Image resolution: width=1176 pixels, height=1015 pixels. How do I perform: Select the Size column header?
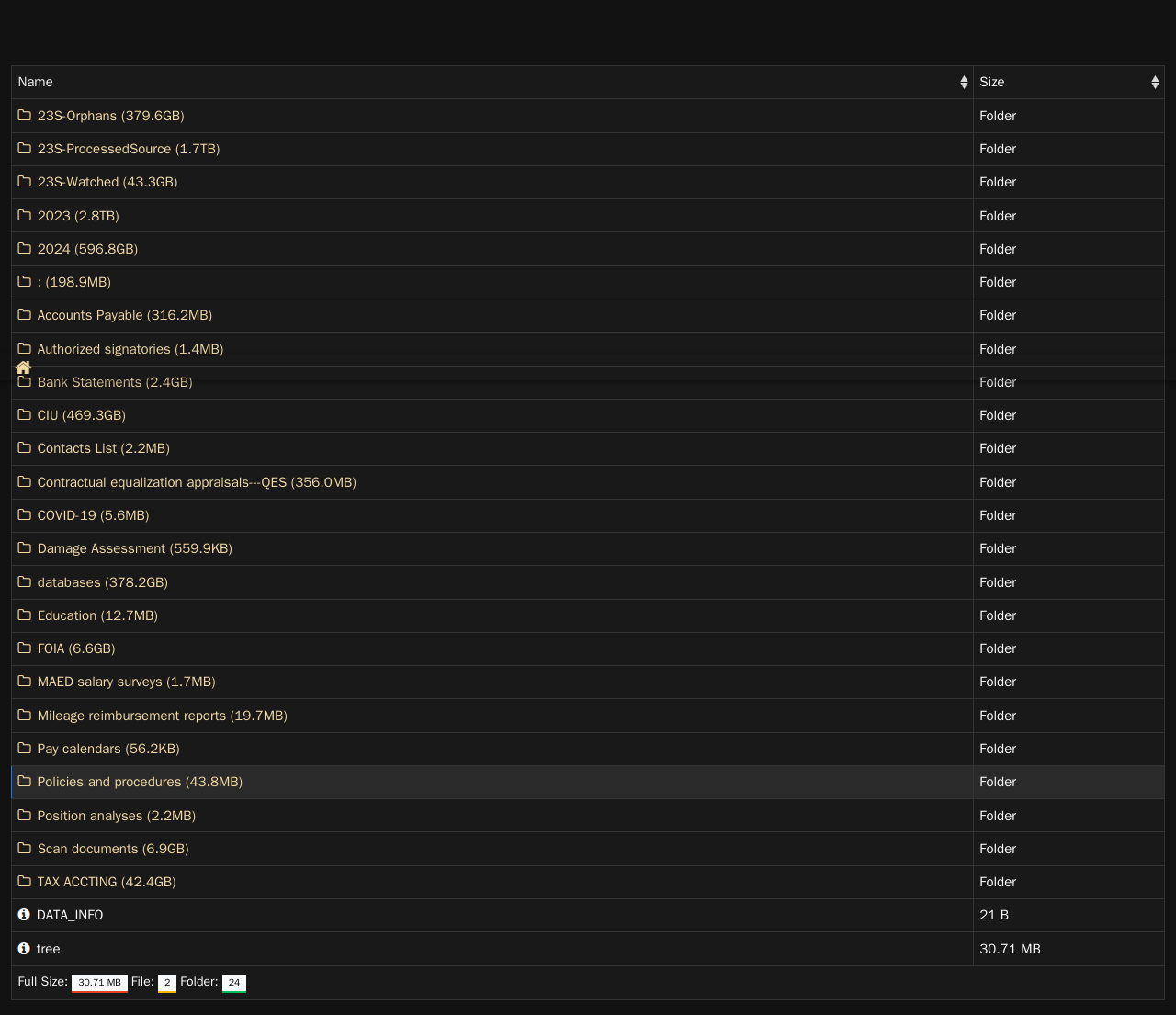(x=991, y=83)
